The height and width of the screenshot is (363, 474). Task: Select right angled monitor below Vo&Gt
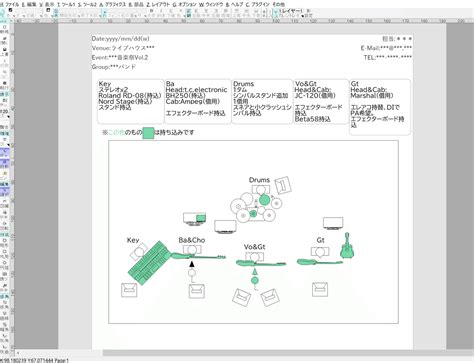point(270,298)
